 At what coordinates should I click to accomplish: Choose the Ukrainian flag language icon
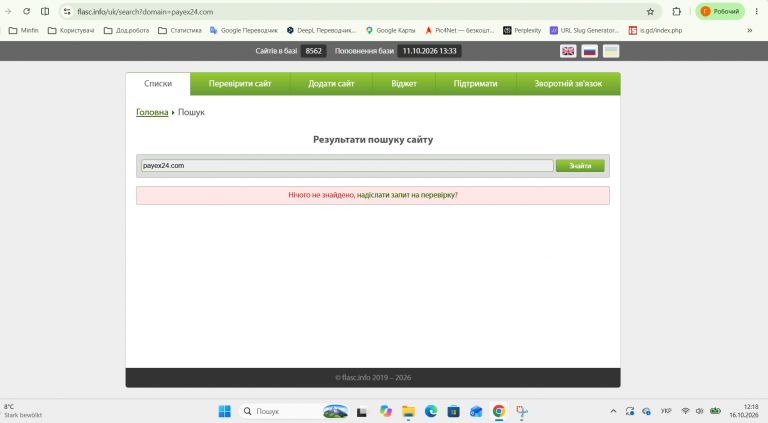click(611, 51)
